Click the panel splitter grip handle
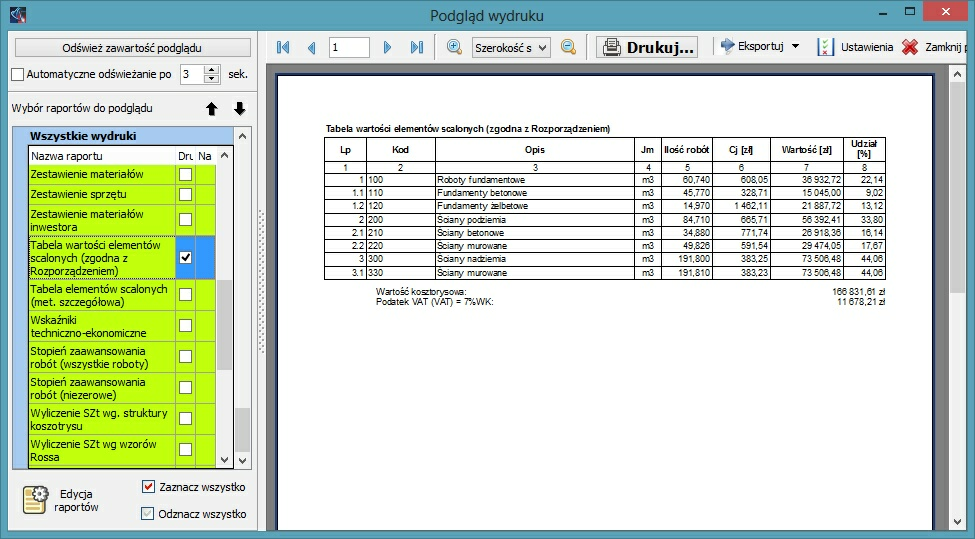The width and height of the screenshot is (975, 539). point(262,283)
